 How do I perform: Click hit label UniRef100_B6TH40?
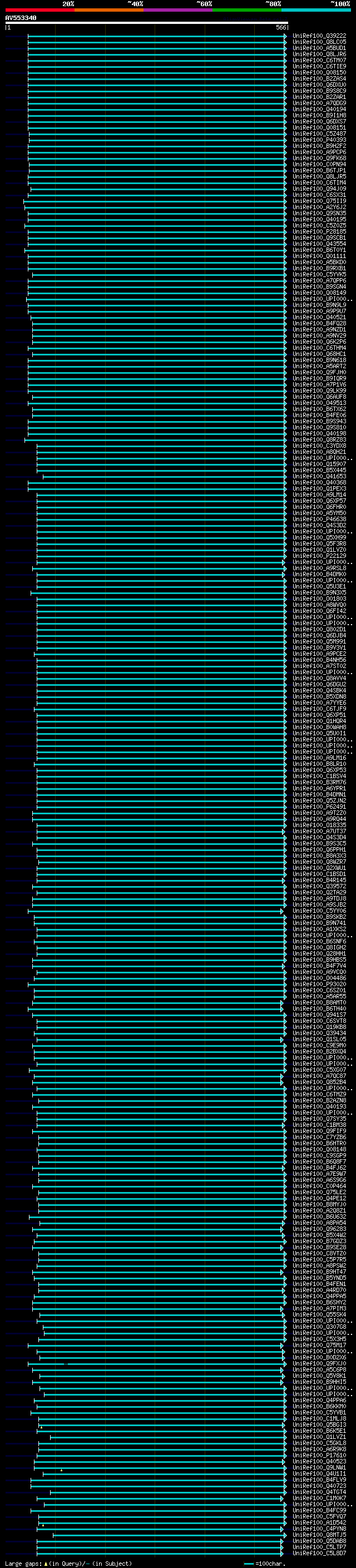[319, 1008]
